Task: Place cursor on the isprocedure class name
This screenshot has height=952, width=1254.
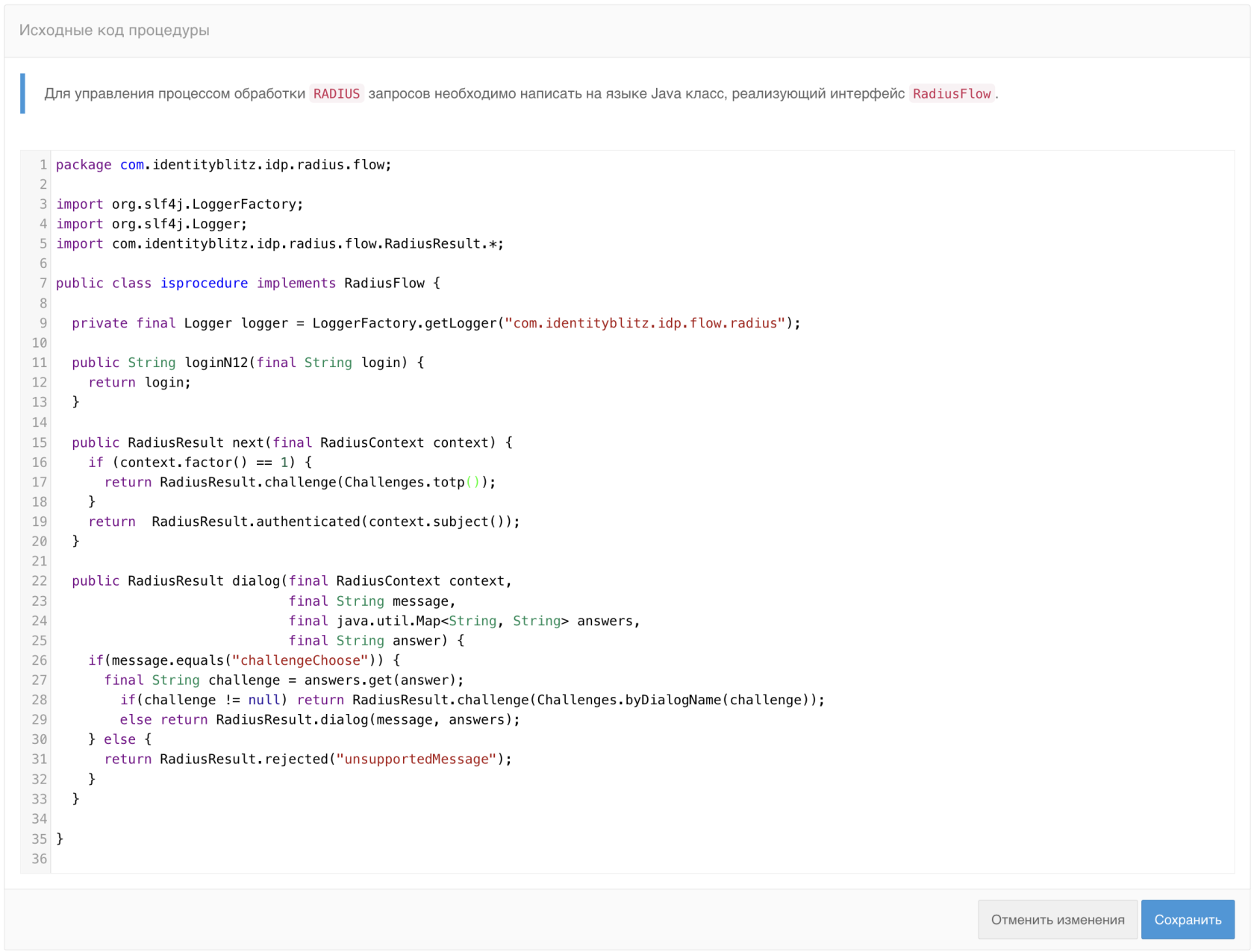Action: [204, 284]
